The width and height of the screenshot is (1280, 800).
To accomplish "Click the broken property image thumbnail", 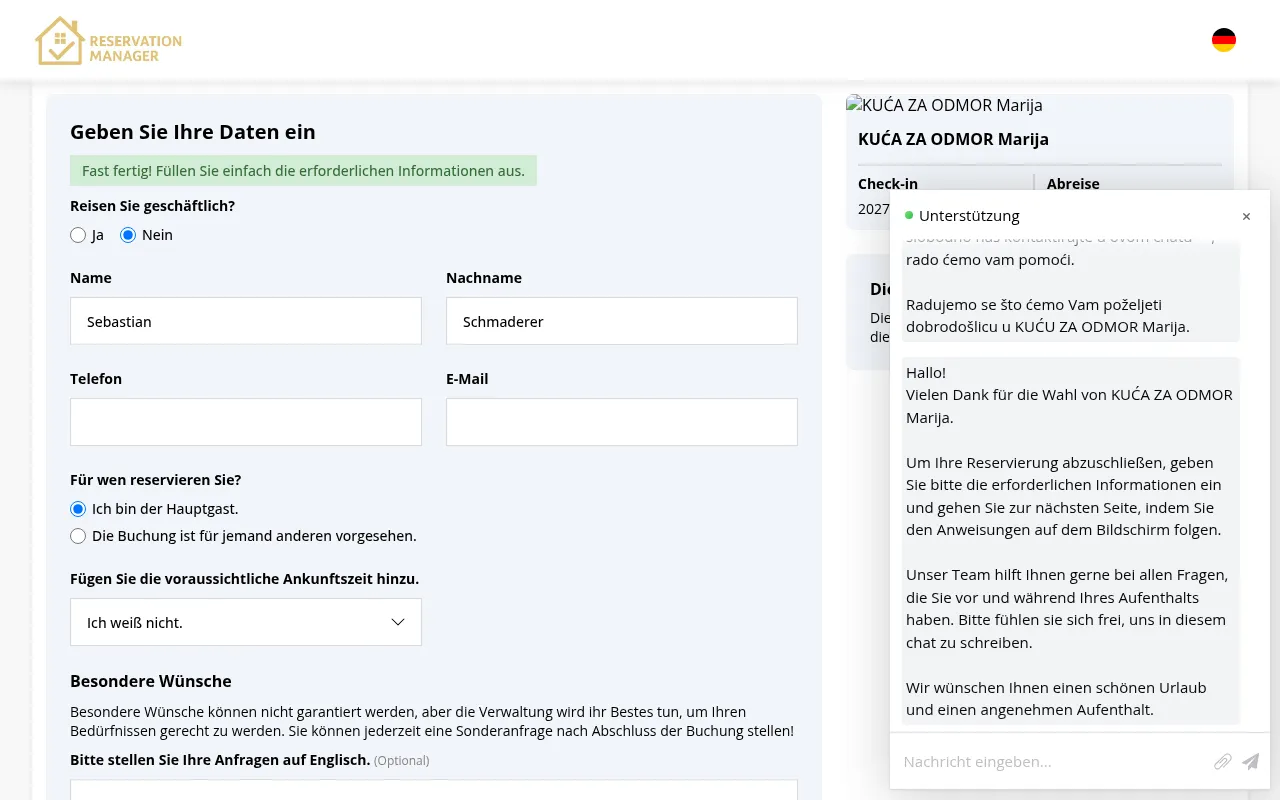I will pos(944,105).
